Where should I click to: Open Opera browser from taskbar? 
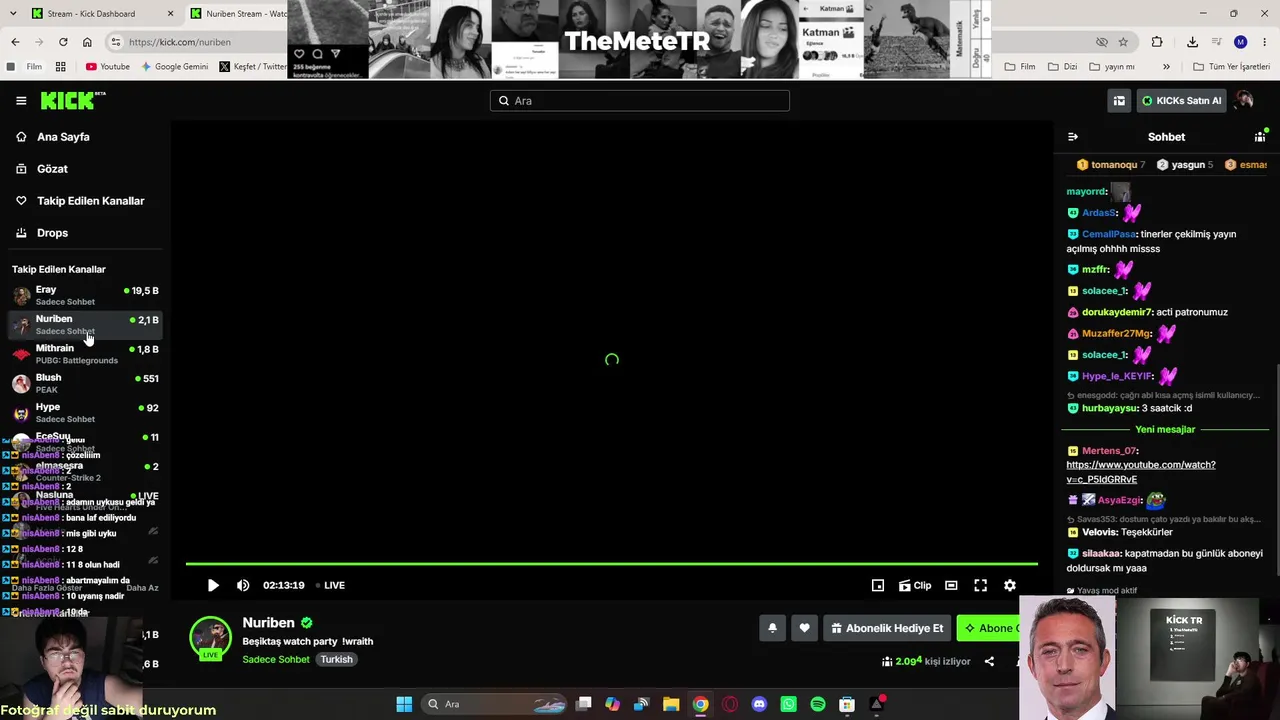[730, 704]
